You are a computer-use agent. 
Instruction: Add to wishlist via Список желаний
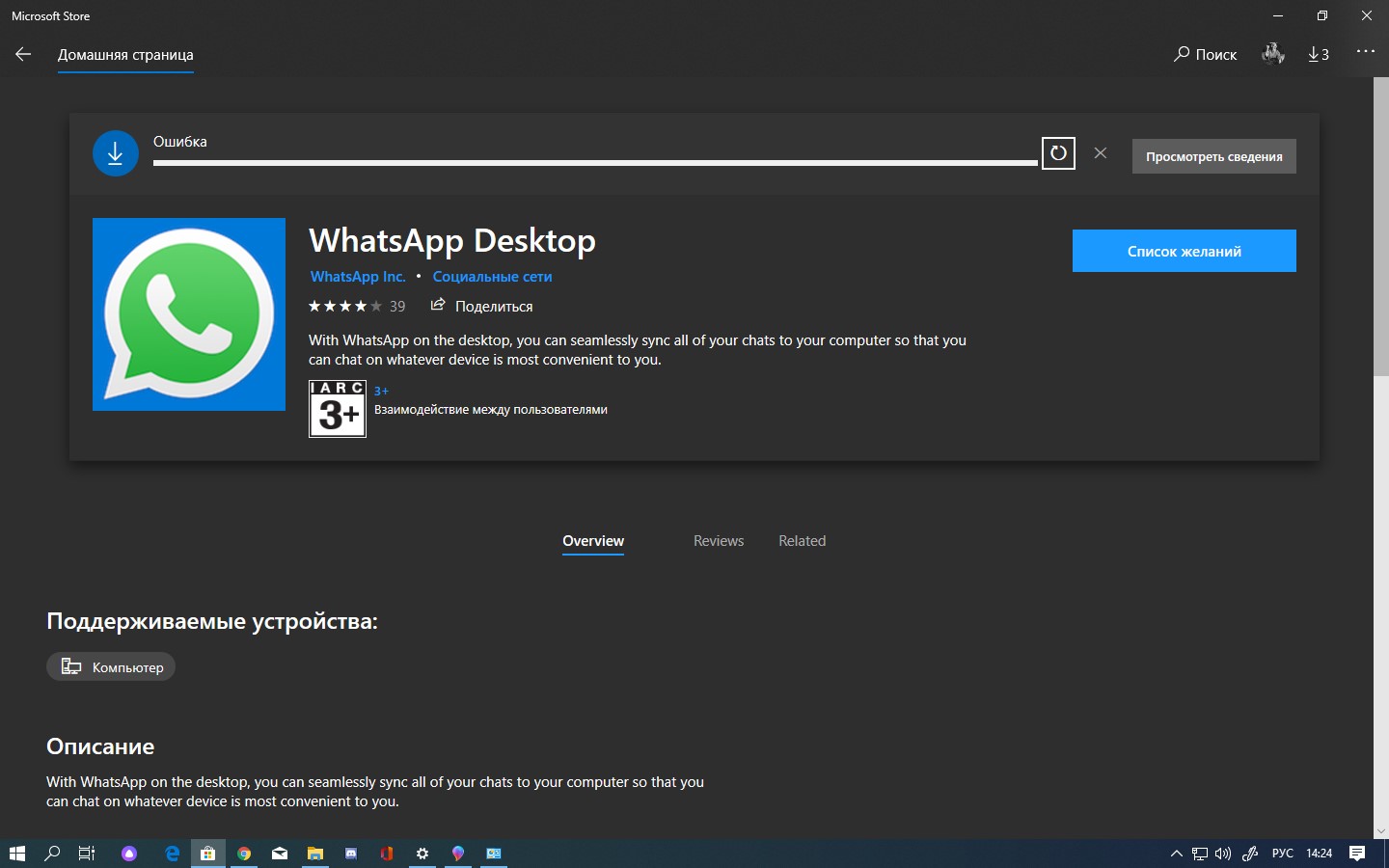point(1184,251)
